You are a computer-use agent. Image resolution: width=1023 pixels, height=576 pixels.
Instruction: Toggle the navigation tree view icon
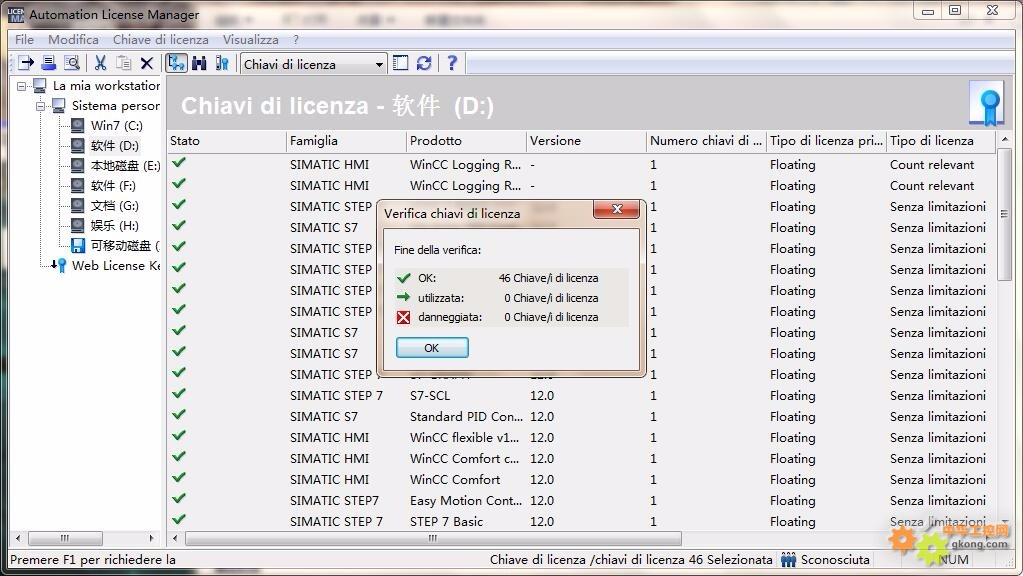click(x=176, y=63)
